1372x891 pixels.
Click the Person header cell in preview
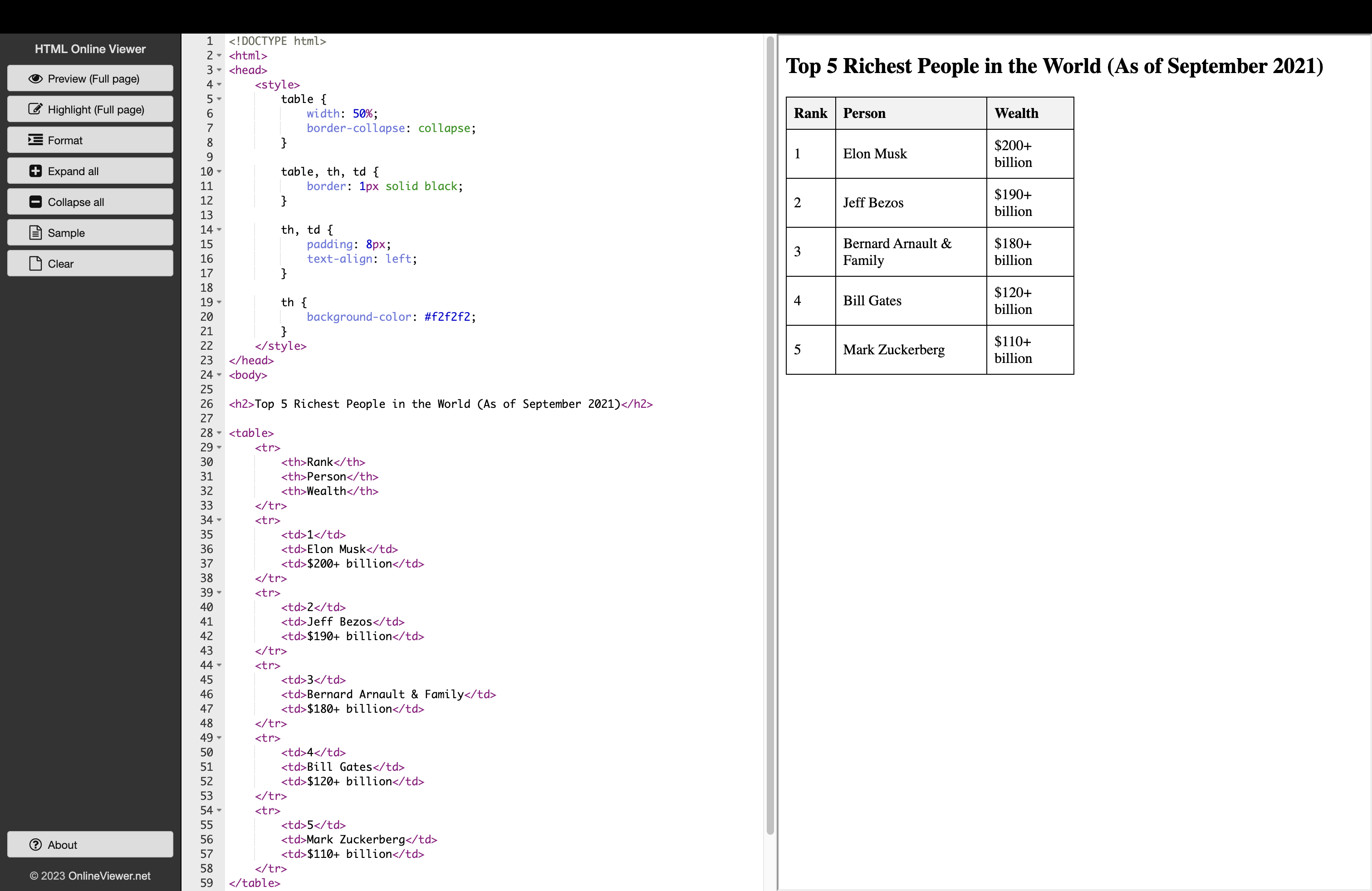coord(911,113)
